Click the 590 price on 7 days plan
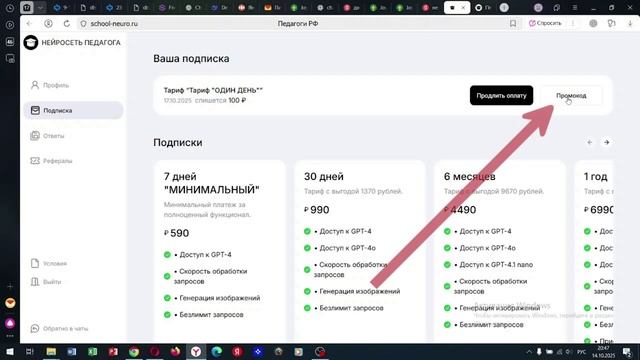 point(177,233)
